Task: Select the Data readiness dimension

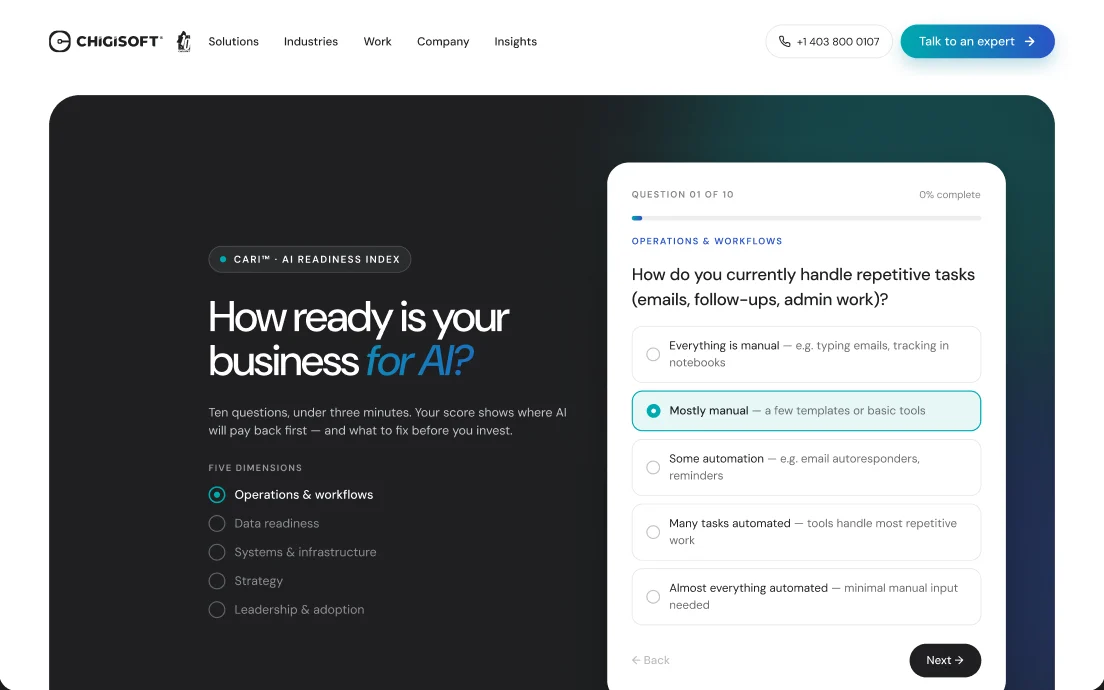Action: [x=264, y=524]
